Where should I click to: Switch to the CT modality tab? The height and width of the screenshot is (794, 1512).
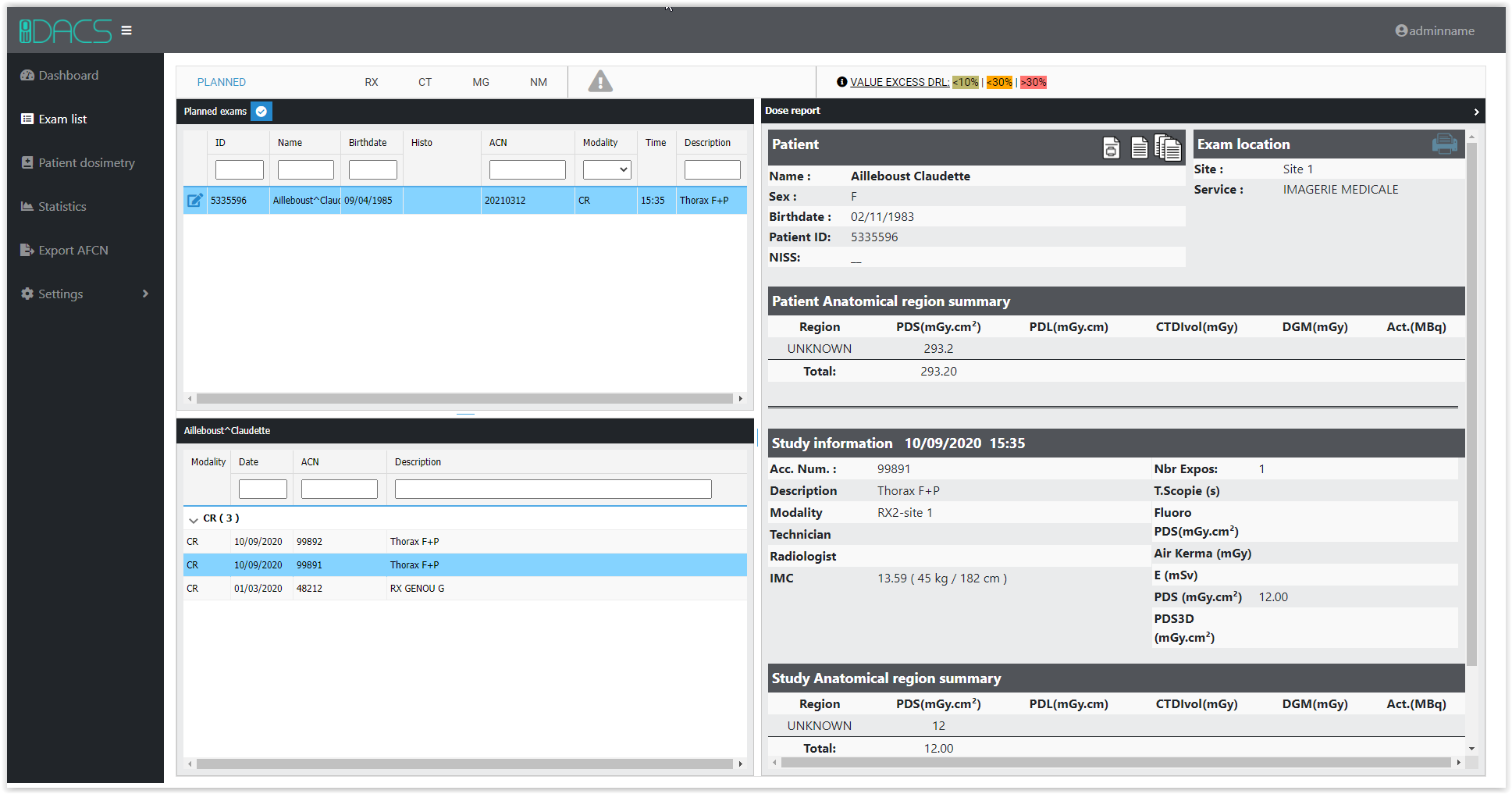point(425,82)
